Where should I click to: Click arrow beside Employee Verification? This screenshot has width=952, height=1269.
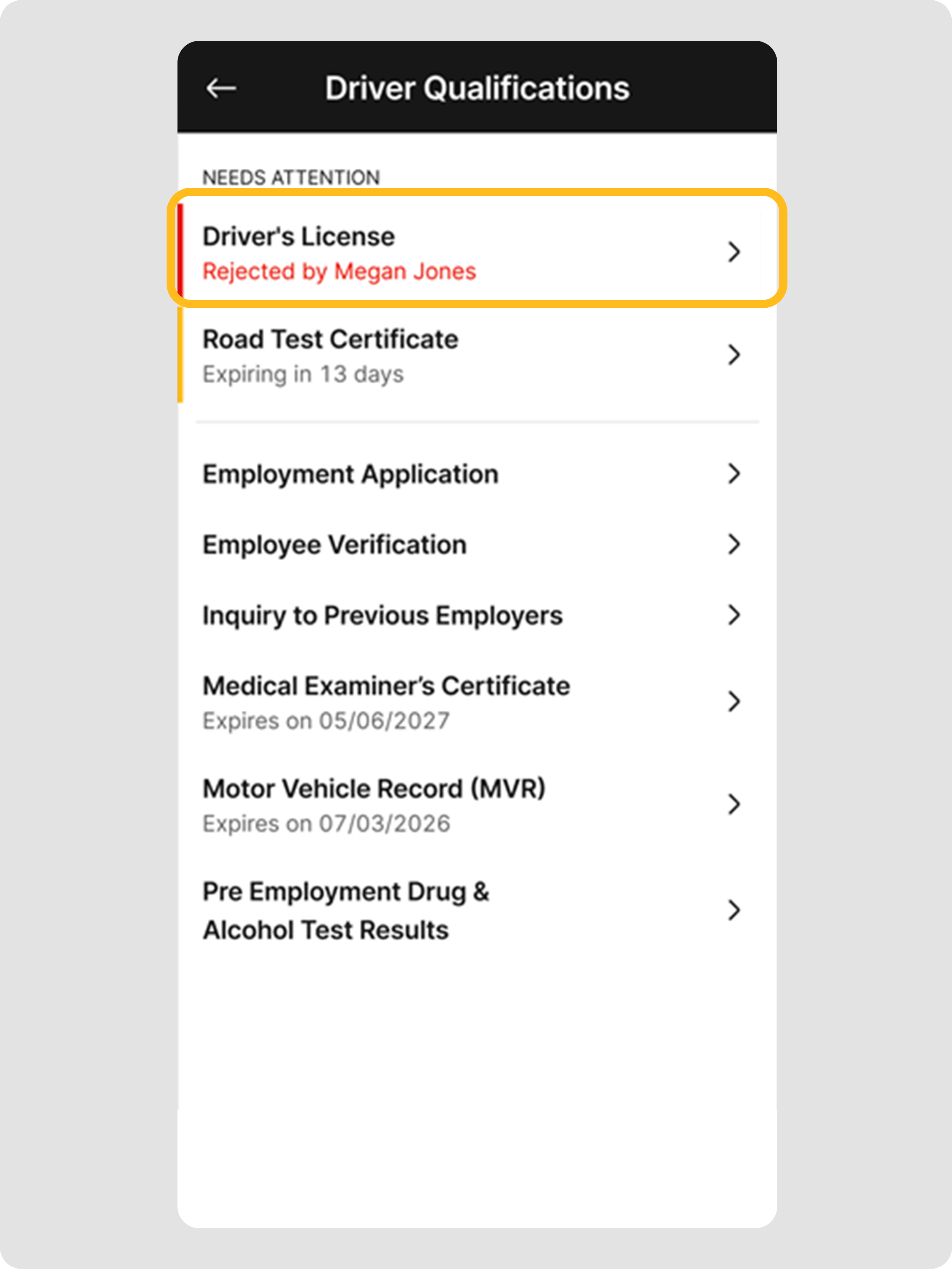tap(733, 544)
